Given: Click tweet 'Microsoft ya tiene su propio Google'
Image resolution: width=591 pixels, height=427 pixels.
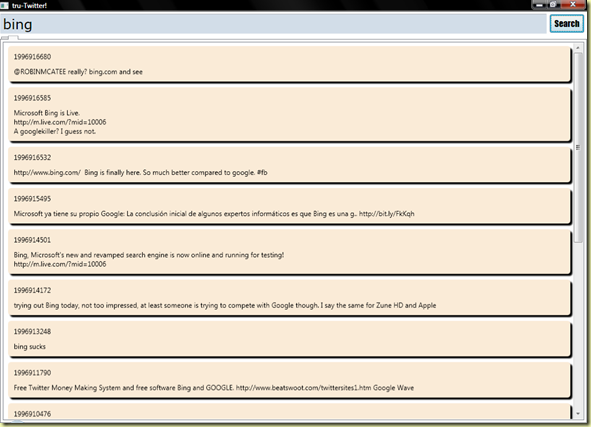Looking at the screenshot, I should 214,214.
